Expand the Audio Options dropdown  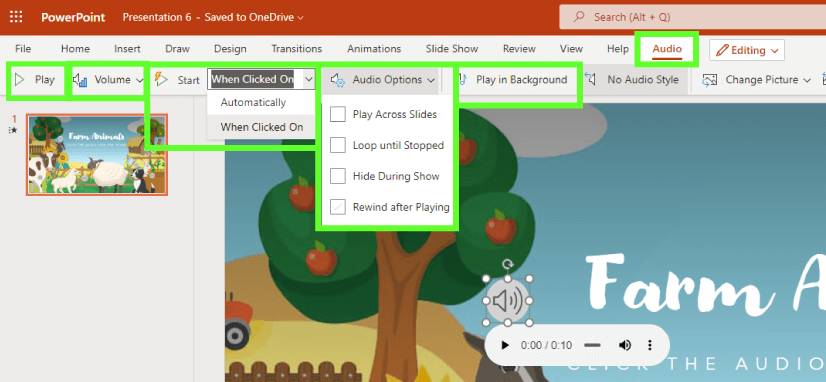pos(384,80)
